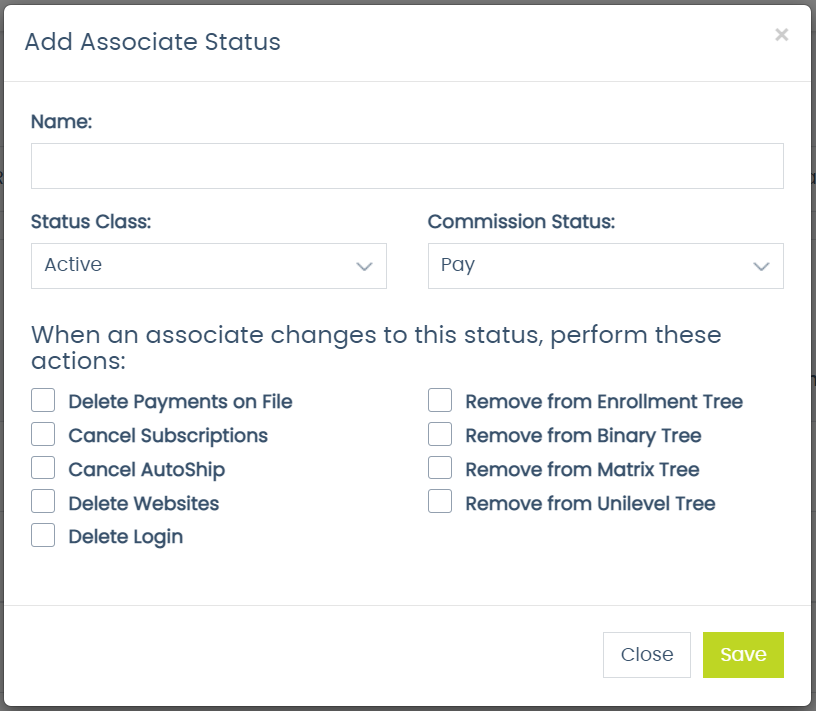816x711 pixels.
Task: Check Remove from Matrix Tree
Action: (x=440, y=468)
